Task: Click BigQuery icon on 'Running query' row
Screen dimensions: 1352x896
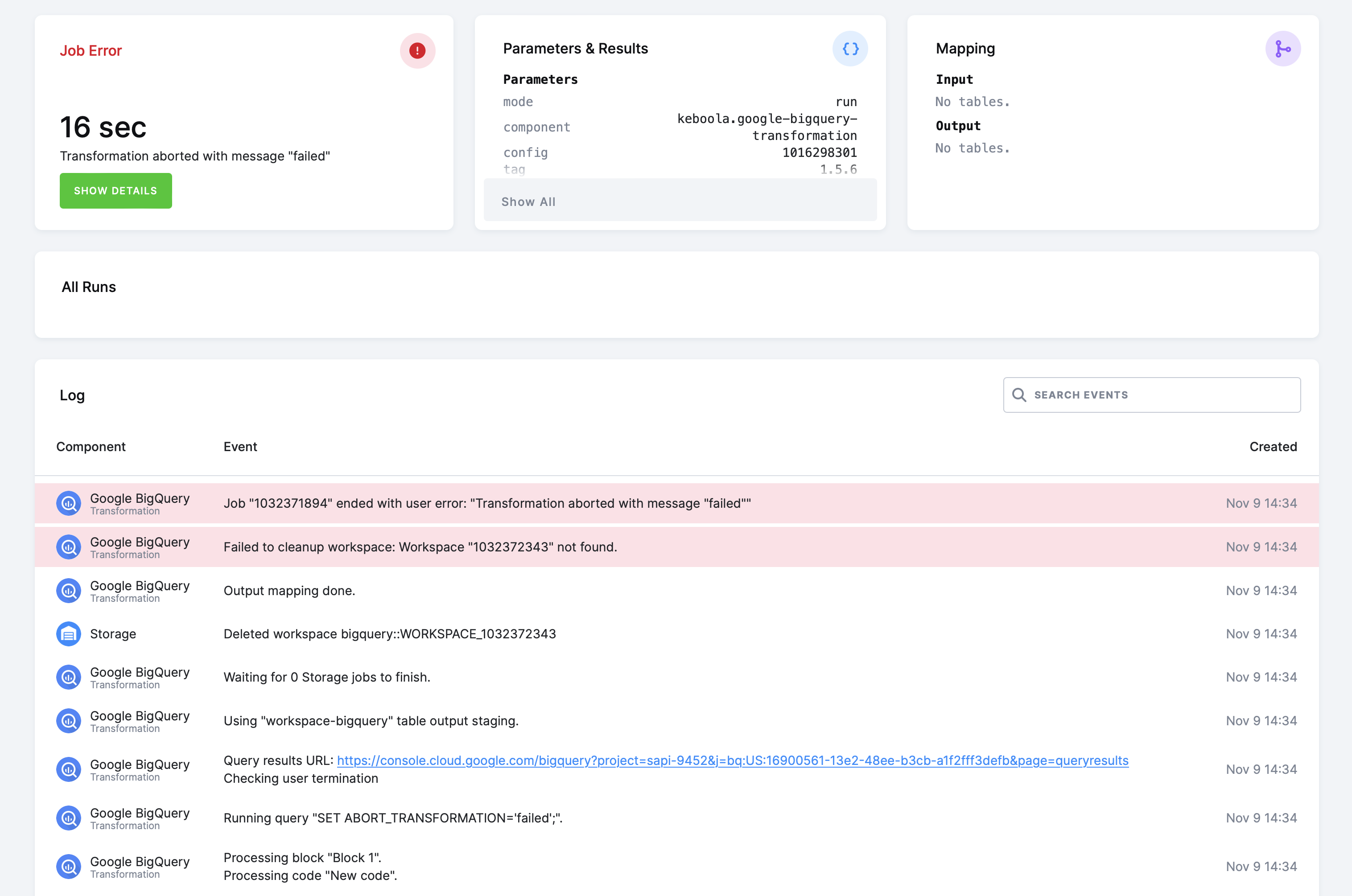Action: click(x=69, y=818)
